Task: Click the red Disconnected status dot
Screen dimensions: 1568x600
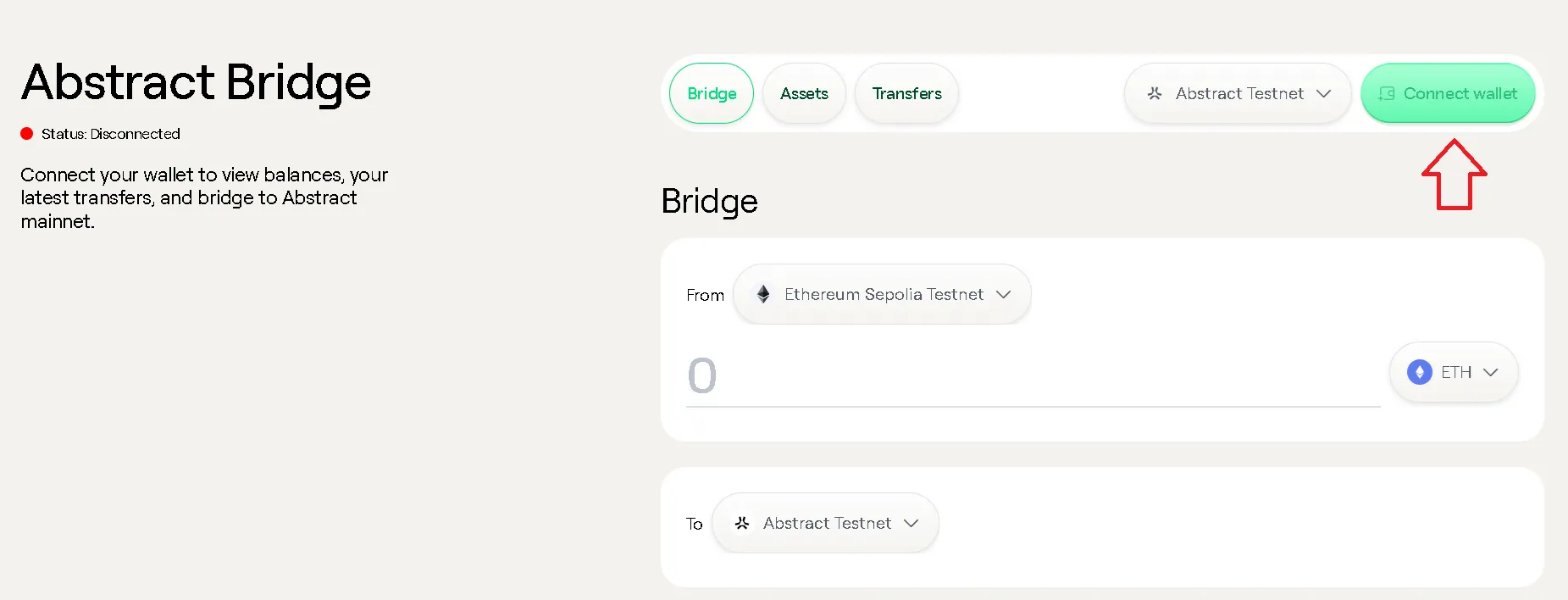Action: point(27,133)
